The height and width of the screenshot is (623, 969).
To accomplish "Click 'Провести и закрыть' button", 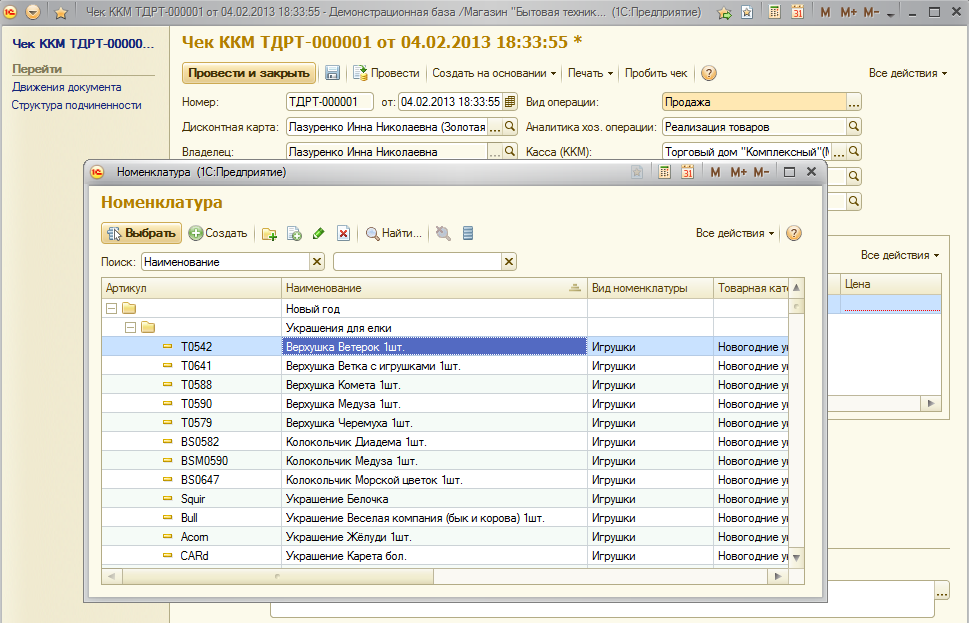I will 249,73.
